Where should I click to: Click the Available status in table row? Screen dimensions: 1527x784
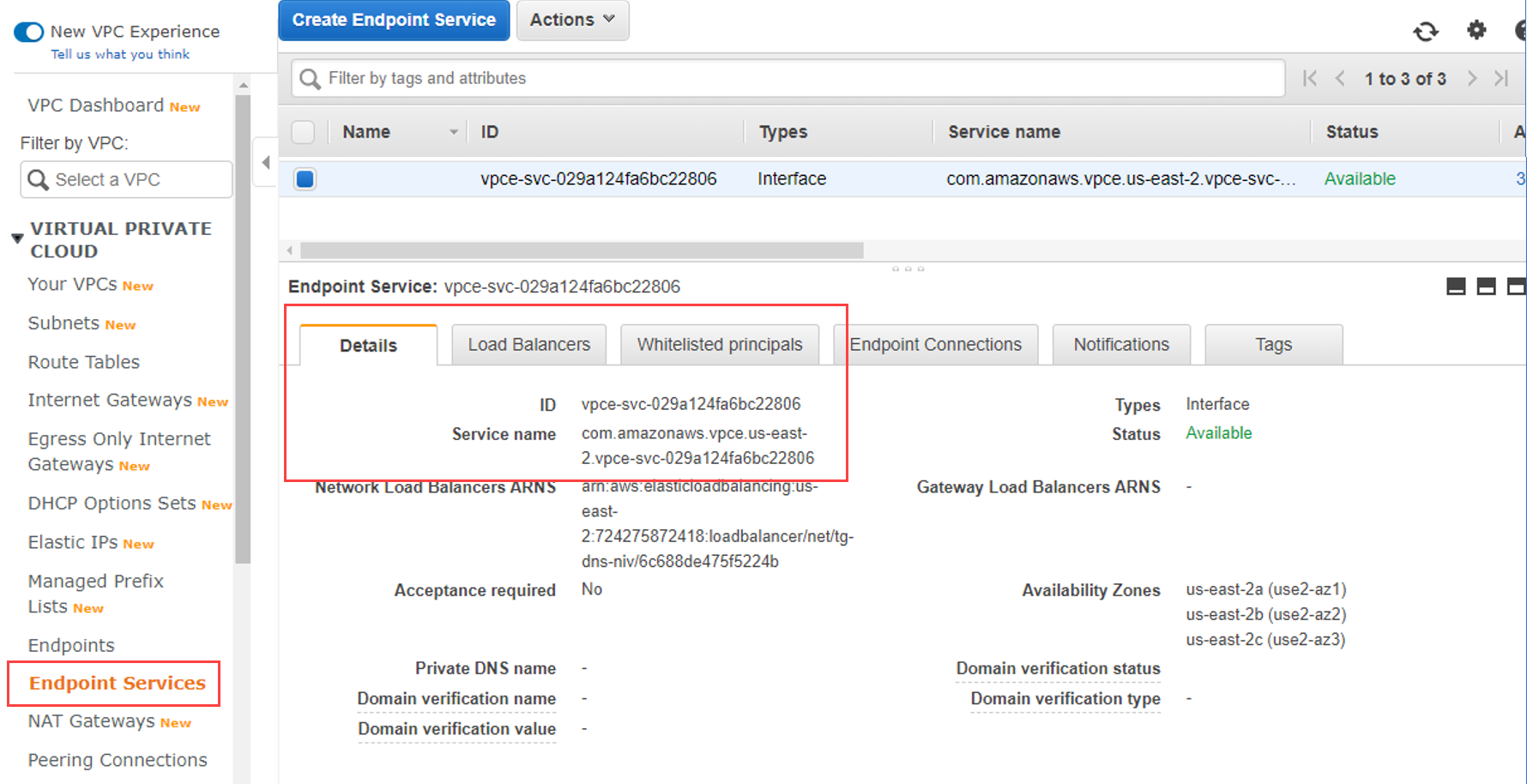1360,179
